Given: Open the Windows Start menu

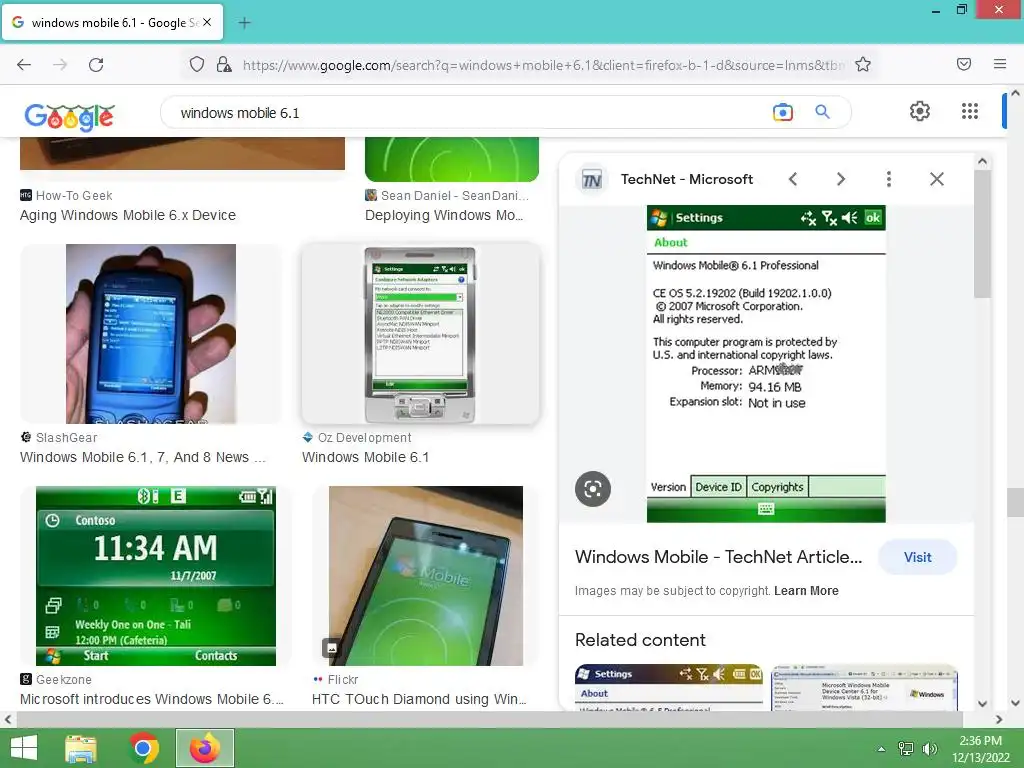Looking at the screenshot, I should click(24, 748).
